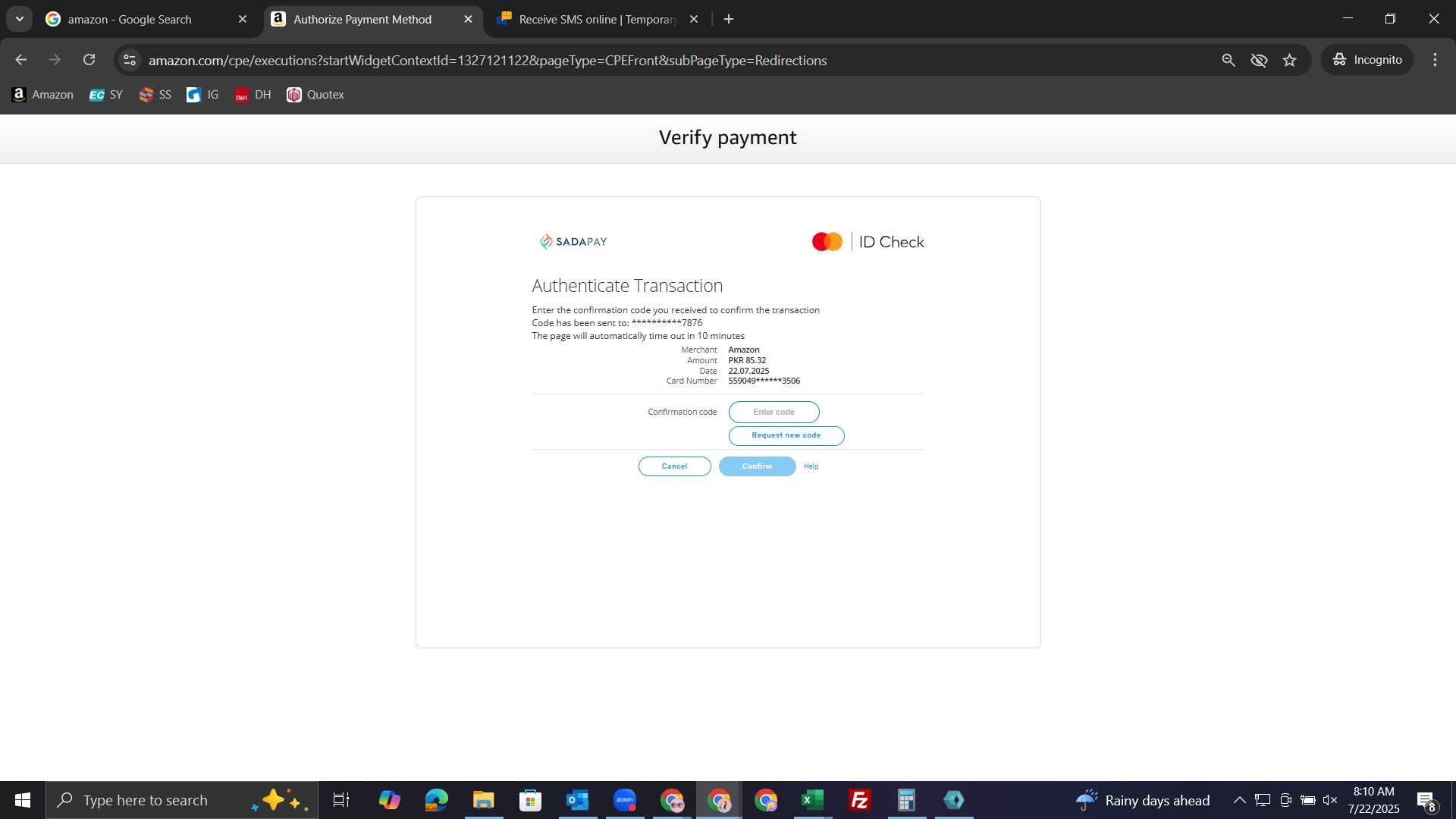Click the zoom magnifier icon in address bar
This screenshot has width=1456, height=819.
point(1228,60)
